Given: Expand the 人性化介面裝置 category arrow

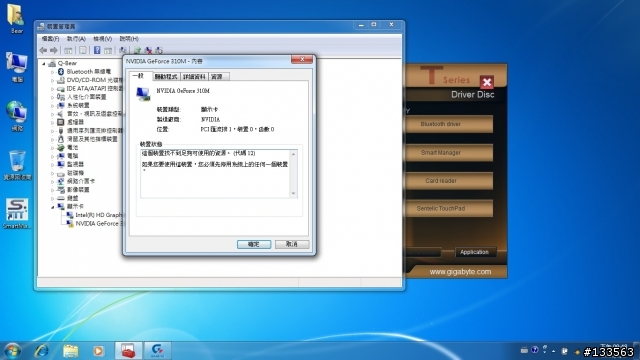Looking at the screenshot, I should [52, 97].
